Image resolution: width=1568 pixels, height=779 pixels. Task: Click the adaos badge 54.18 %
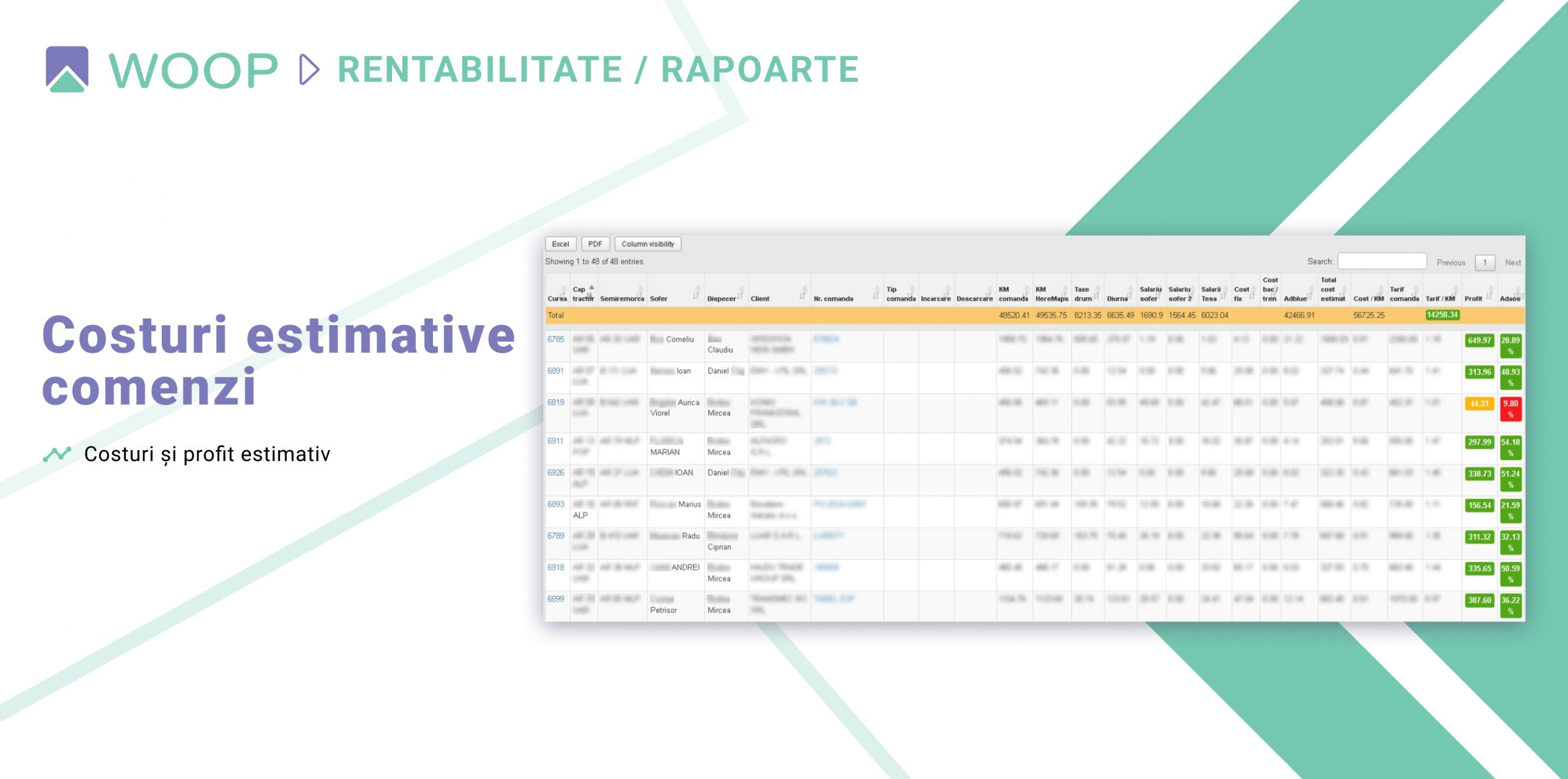1510,448
